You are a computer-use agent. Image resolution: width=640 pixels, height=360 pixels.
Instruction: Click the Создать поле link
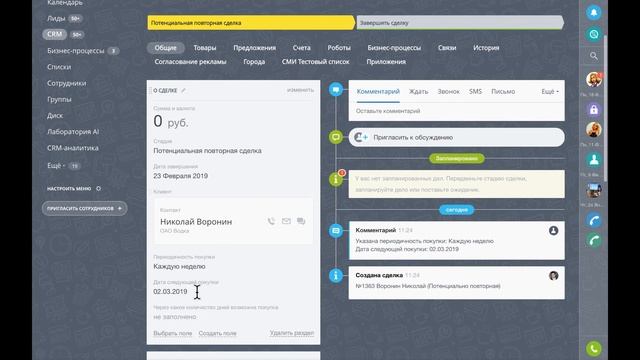pyautogui.click(x=217, y=333)
